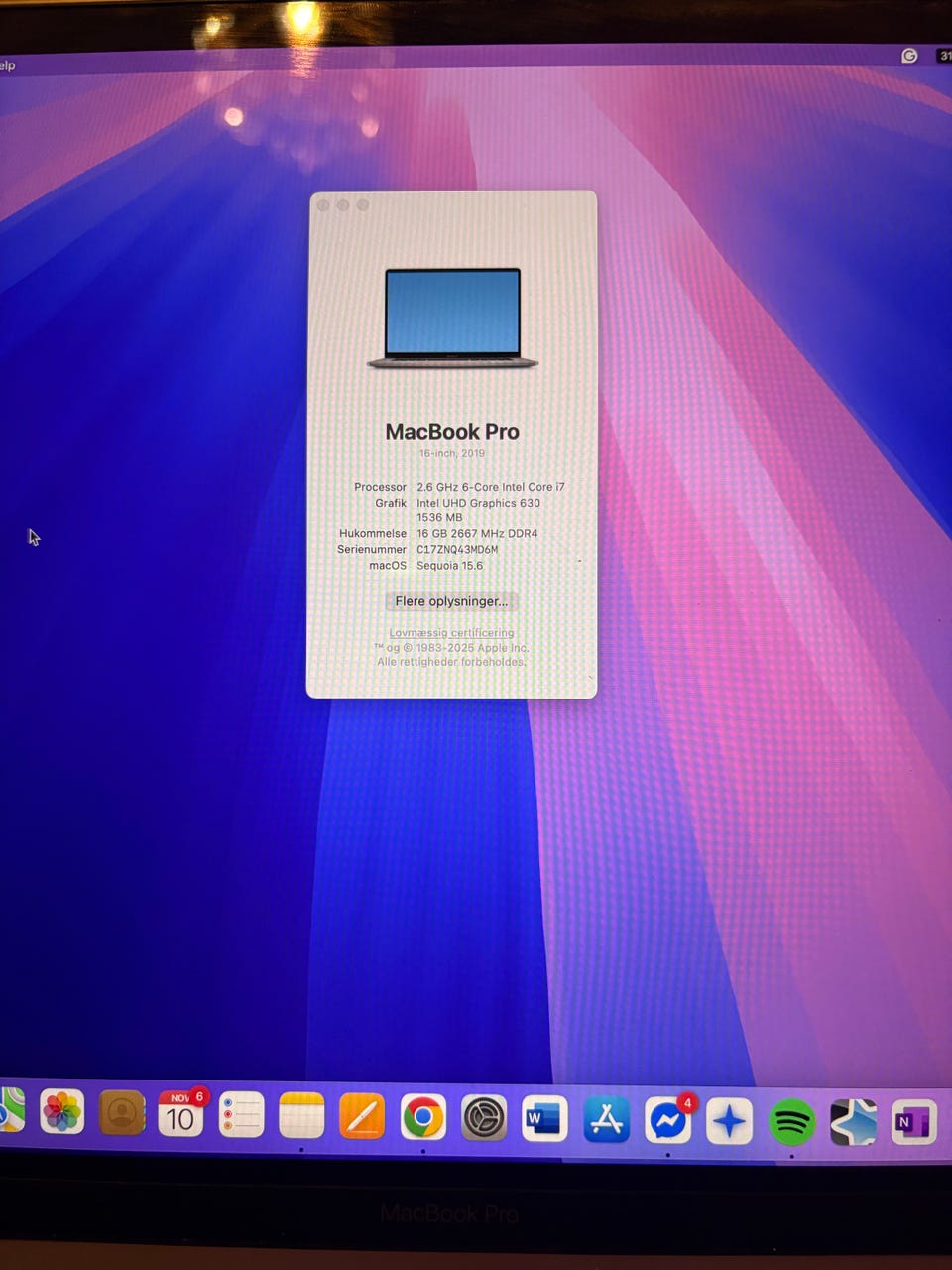This screenshot has width=952, height=1270.
Task: Open Contacts app in the Dock
Action: pos(122,1113)
